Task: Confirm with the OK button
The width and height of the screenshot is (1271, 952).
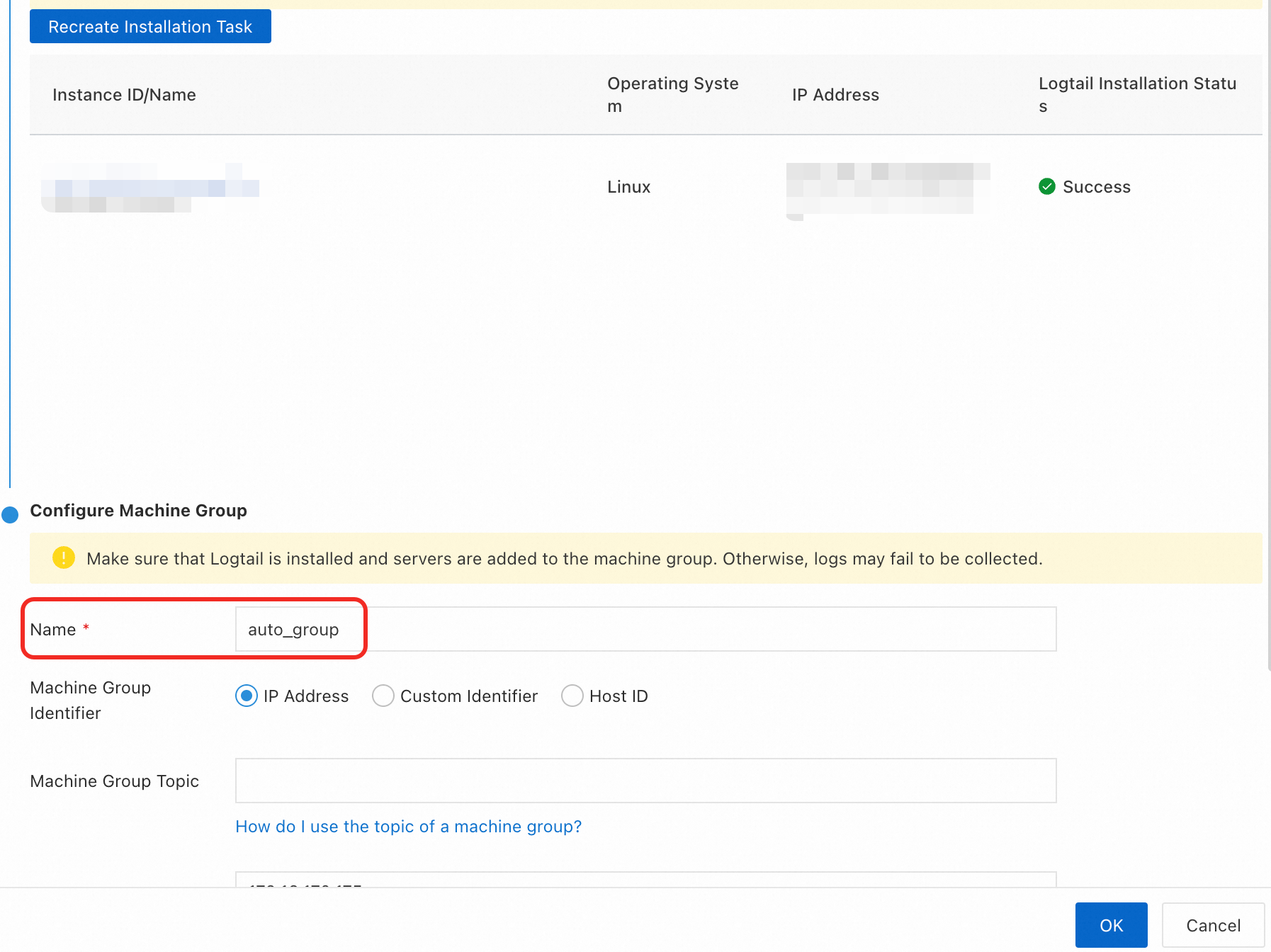Action: (x=1111, y=925)
